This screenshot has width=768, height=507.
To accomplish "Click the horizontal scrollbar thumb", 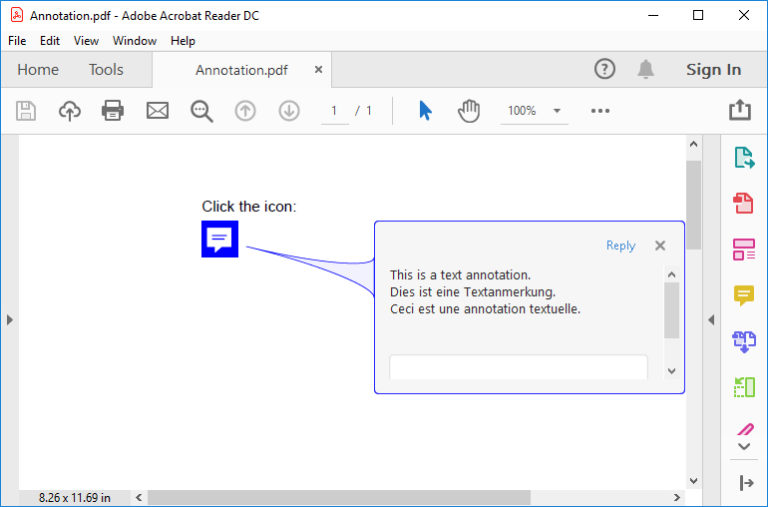I will pos(339,498).
